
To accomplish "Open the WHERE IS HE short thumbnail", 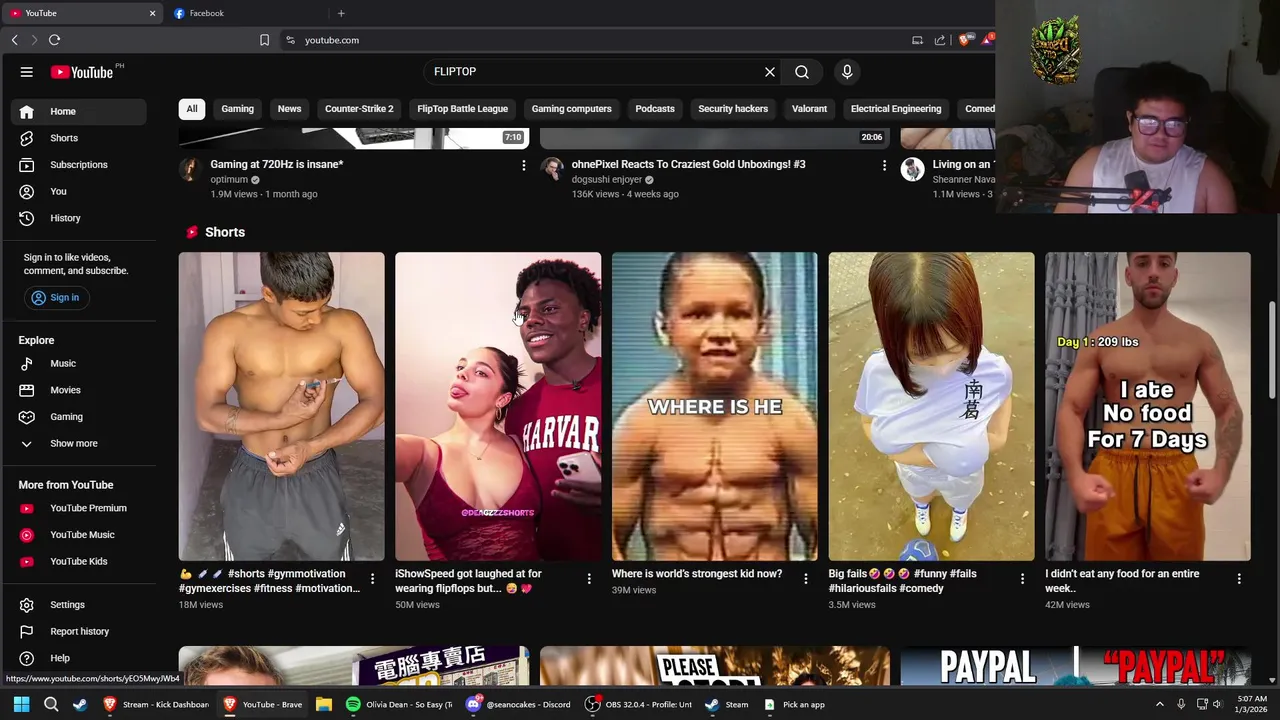I will 714,406.
